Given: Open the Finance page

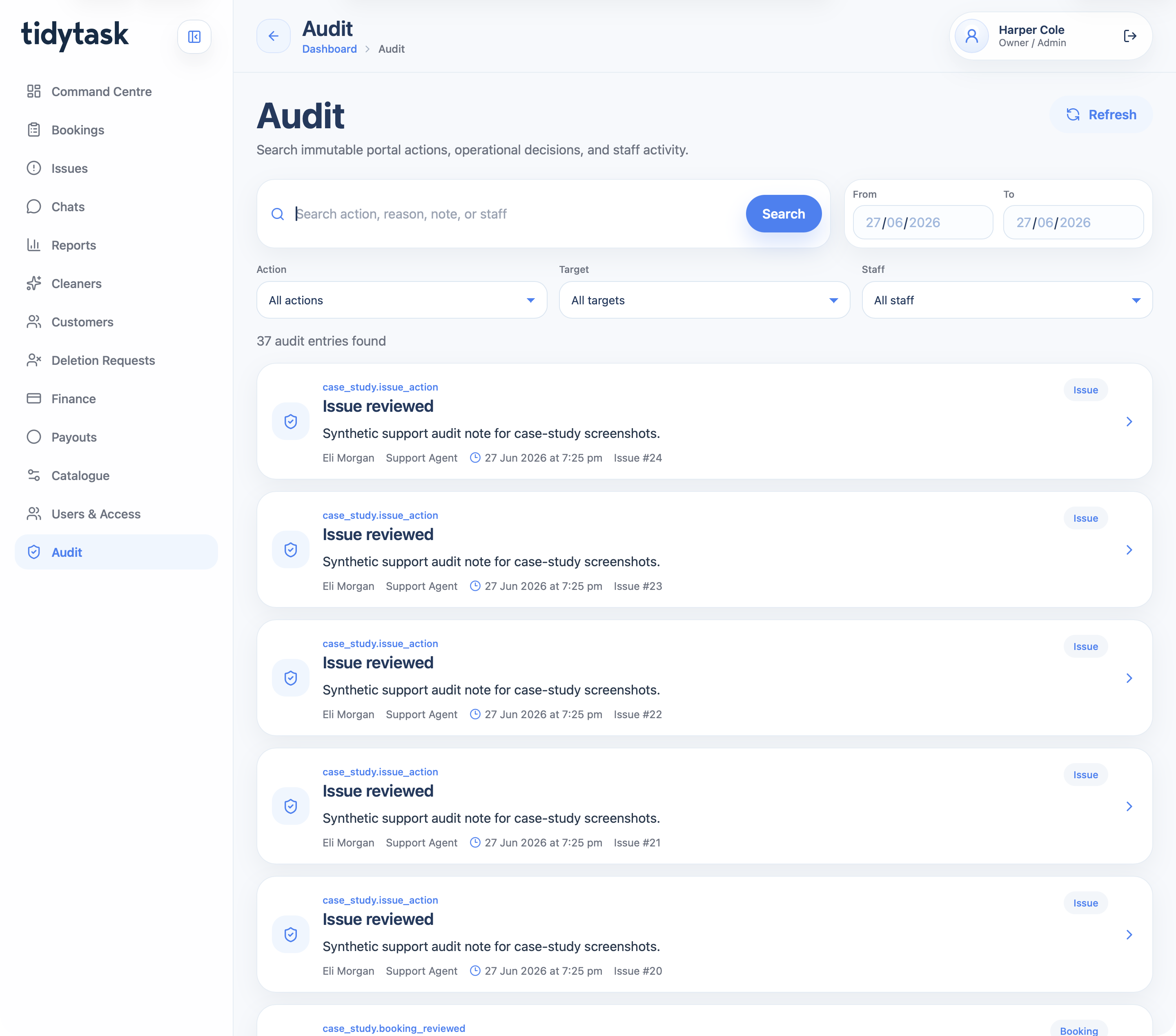Looking at the screenshot, I should (116, 399).
